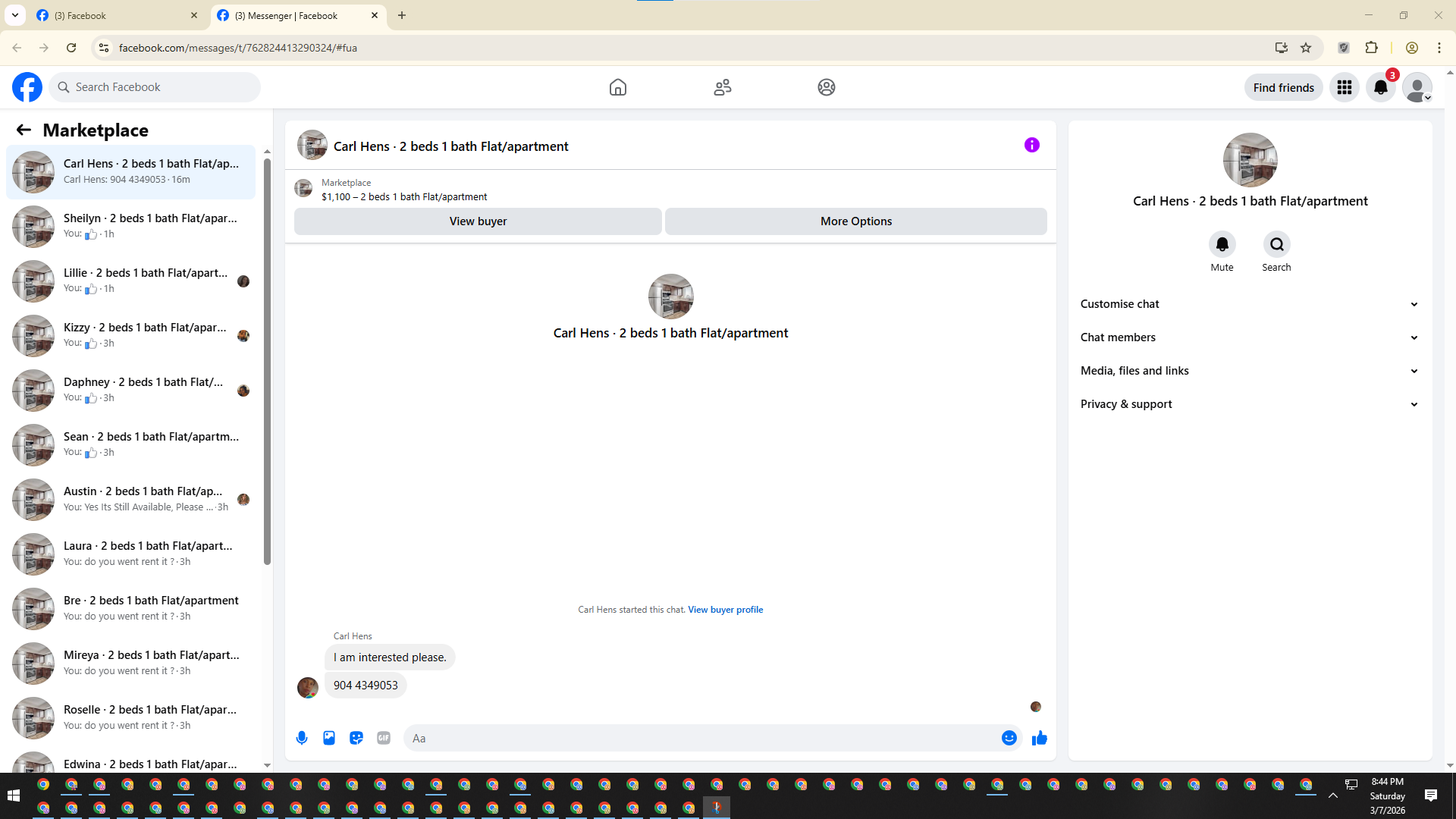The height and width of the screenshot is (819, 1456).
Task: Open the Home feed icon
Action: 618,87
